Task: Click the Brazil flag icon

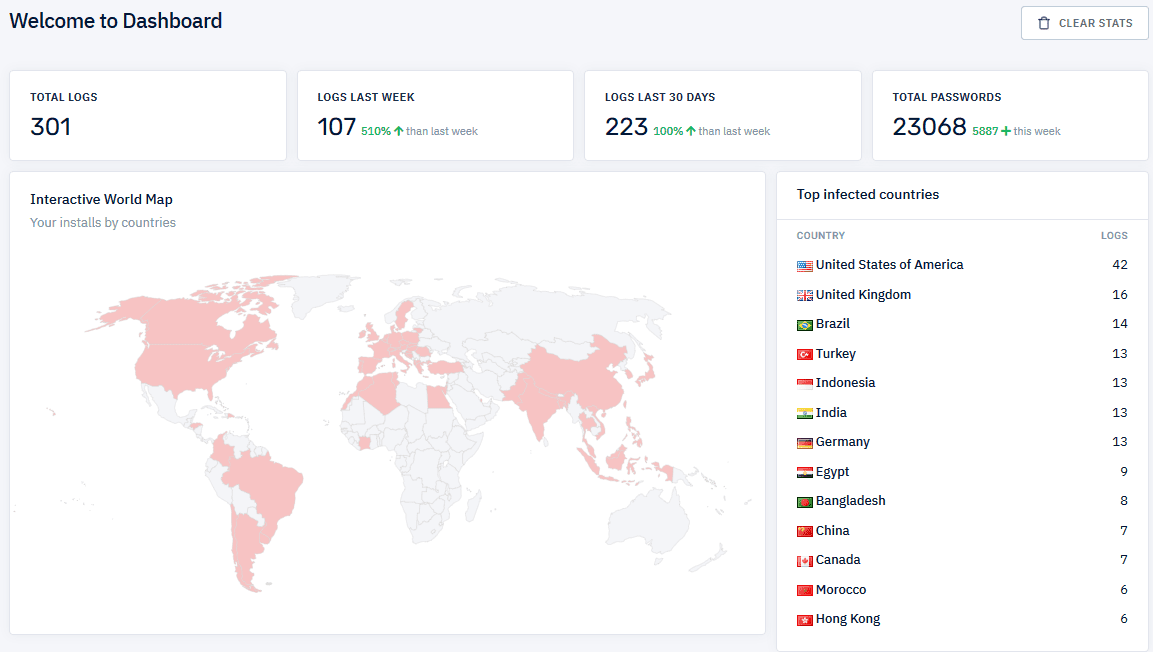Action: [805, 325]
